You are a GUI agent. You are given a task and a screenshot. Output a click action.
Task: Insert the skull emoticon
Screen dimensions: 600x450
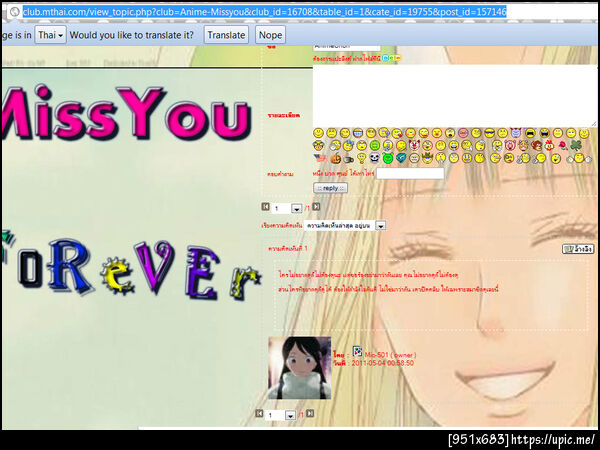tap(374, 158)
